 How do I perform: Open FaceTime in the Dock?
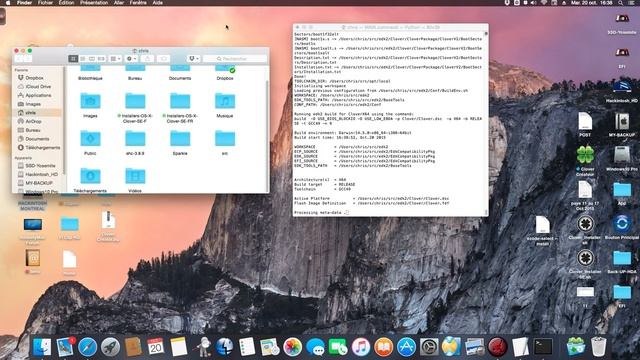(x=338, y=347)
